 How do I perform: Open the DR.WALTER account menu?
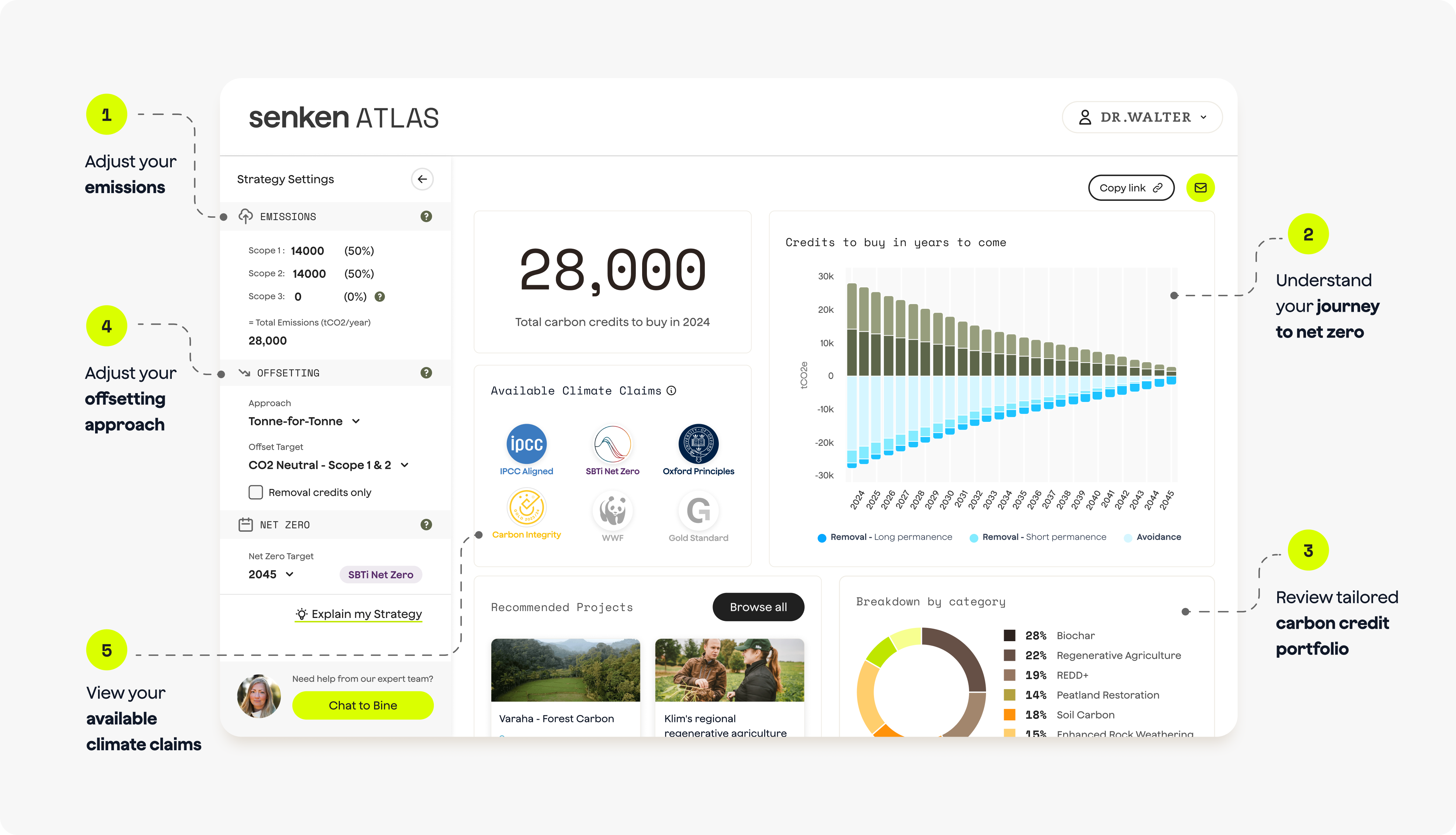point(1142,117)
